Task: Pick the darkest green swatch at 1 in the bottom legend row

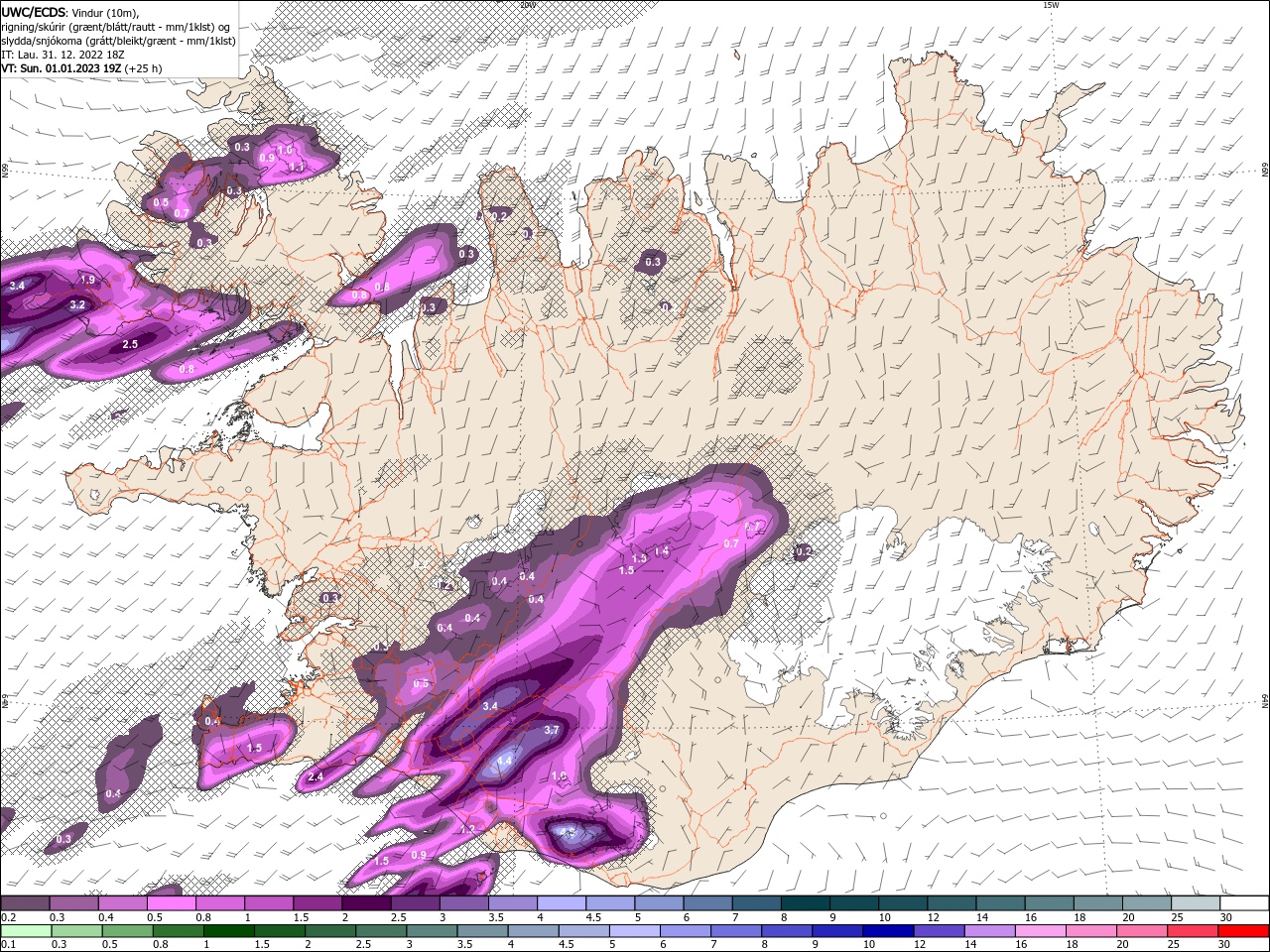Action: (228, 931)
